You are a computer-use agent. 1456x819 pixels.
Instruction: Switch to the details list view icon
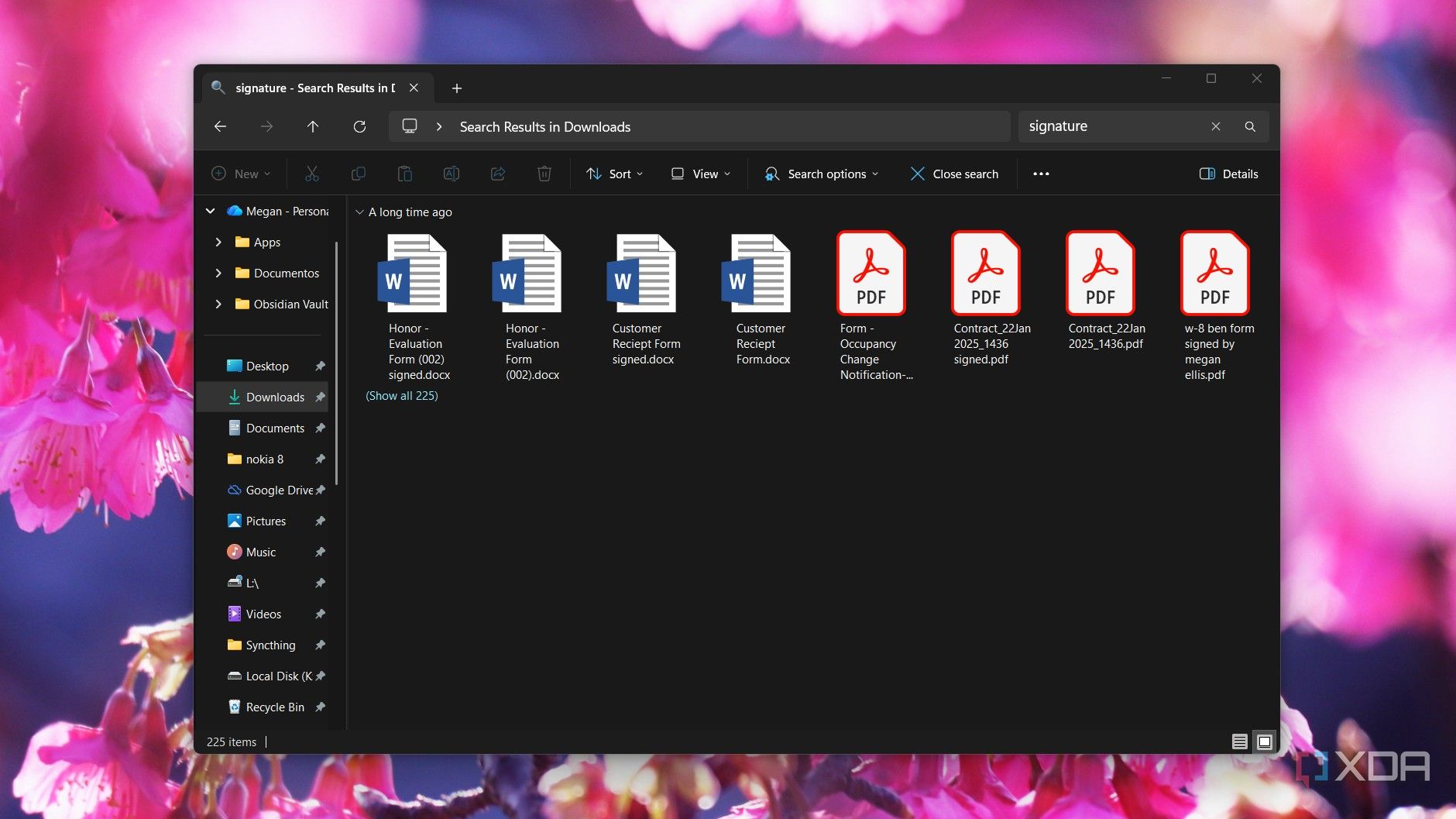click(x=1240, y=742)
